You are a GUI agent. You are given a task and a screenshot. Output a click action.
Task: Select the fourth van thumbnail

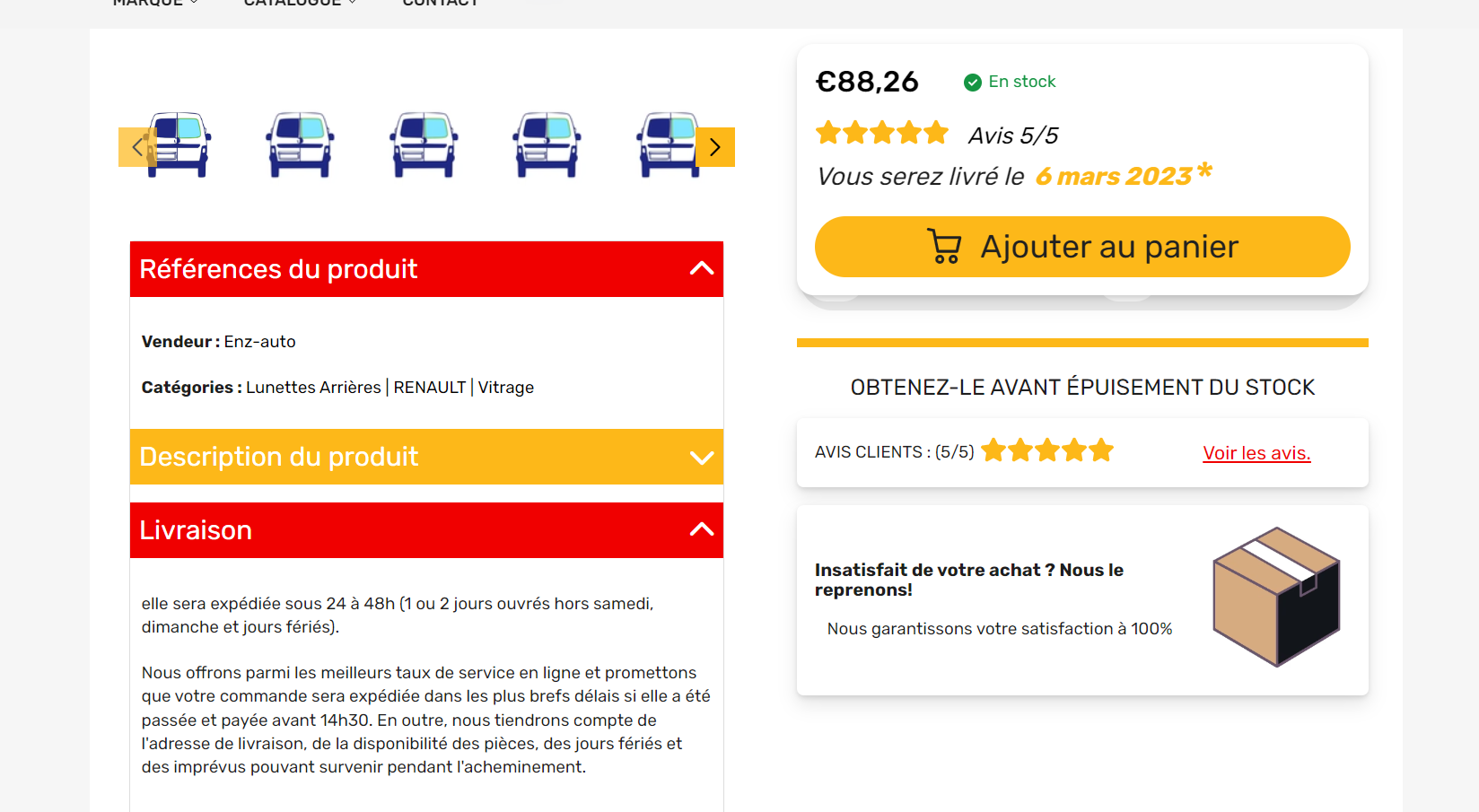point(547,144)
